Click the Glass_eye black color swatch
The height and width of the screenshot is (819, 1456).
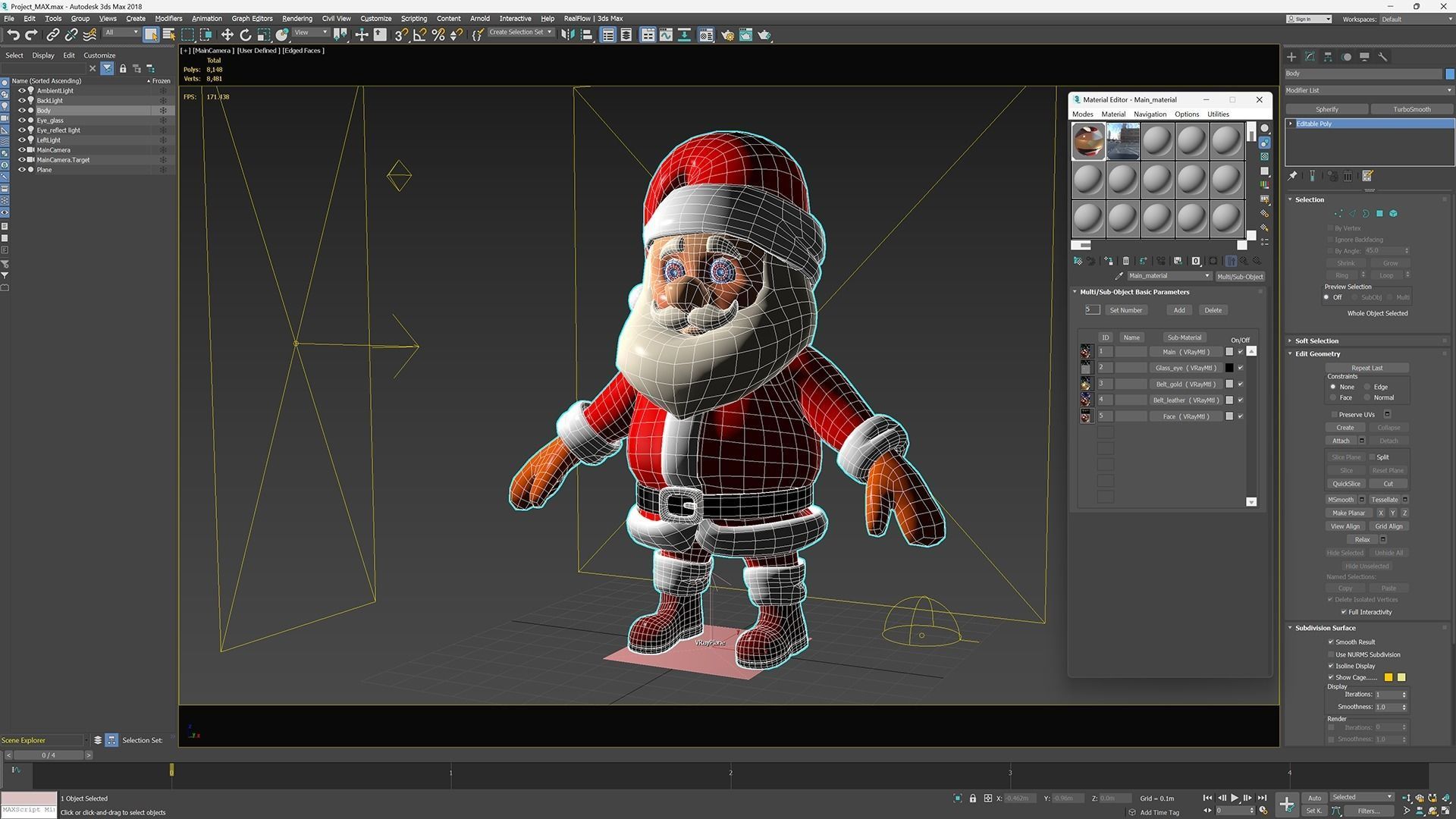1229,368
